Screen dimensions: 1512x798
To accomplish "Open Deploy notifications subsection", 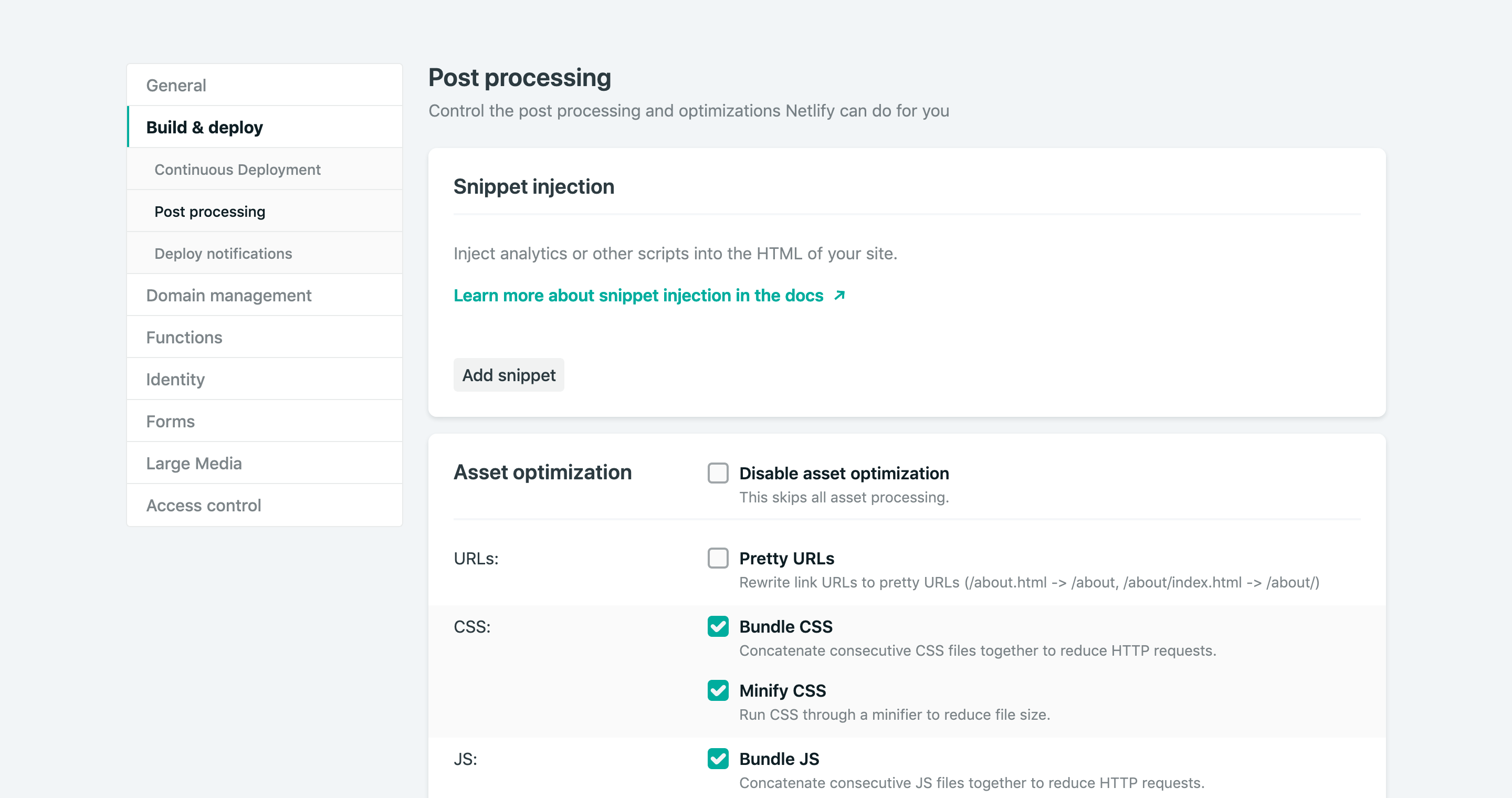I will (223, 254).
